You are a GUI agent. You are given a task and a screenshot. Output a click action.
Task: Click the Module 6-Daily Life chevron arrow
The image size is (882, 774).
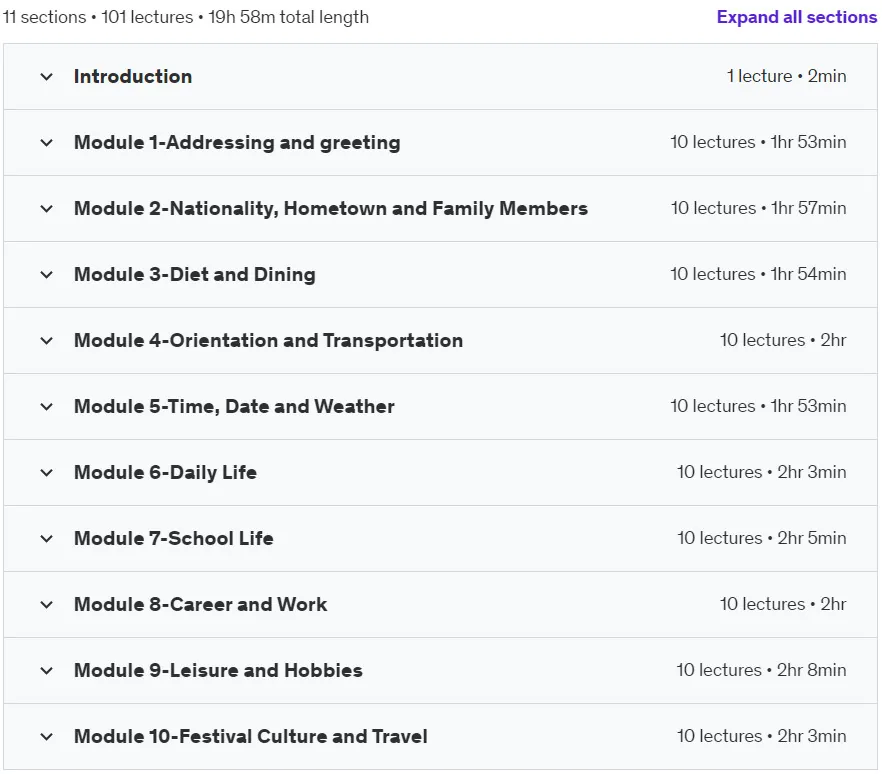point(47,472)
